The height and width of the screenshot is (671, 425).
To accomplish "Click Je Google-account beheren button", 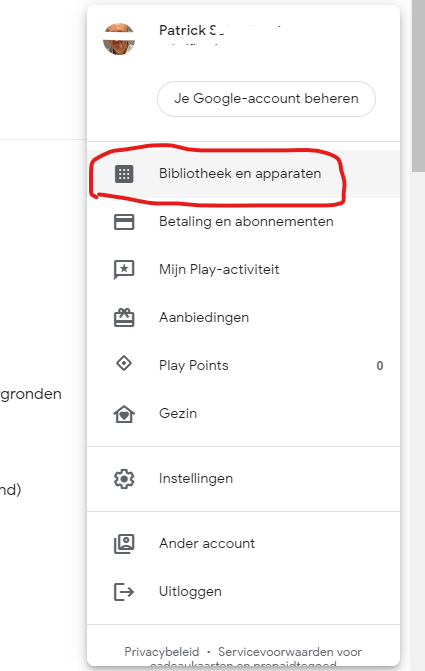I will (x=266, y=99).
